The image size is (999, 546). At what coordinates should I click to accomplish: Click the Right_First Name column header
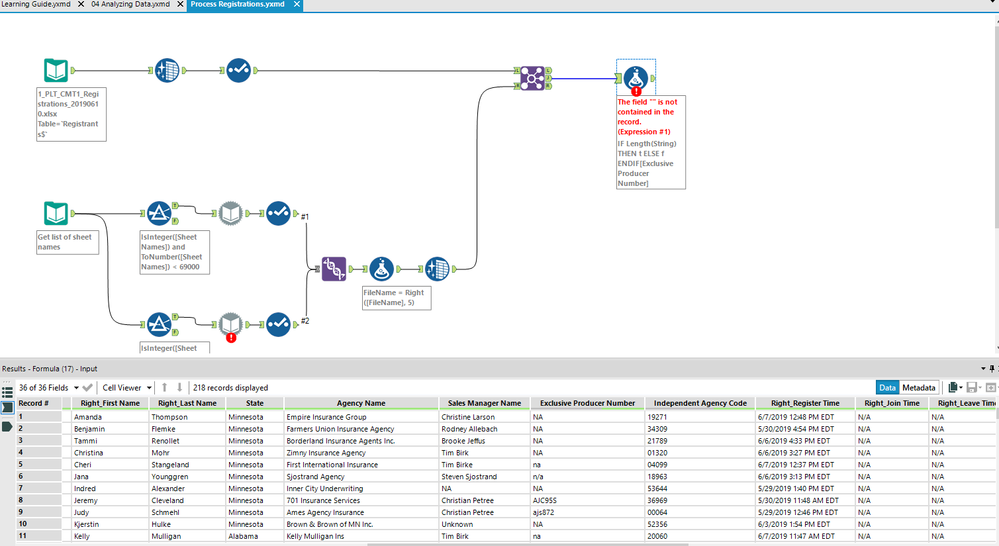click(x=110, y=403)
